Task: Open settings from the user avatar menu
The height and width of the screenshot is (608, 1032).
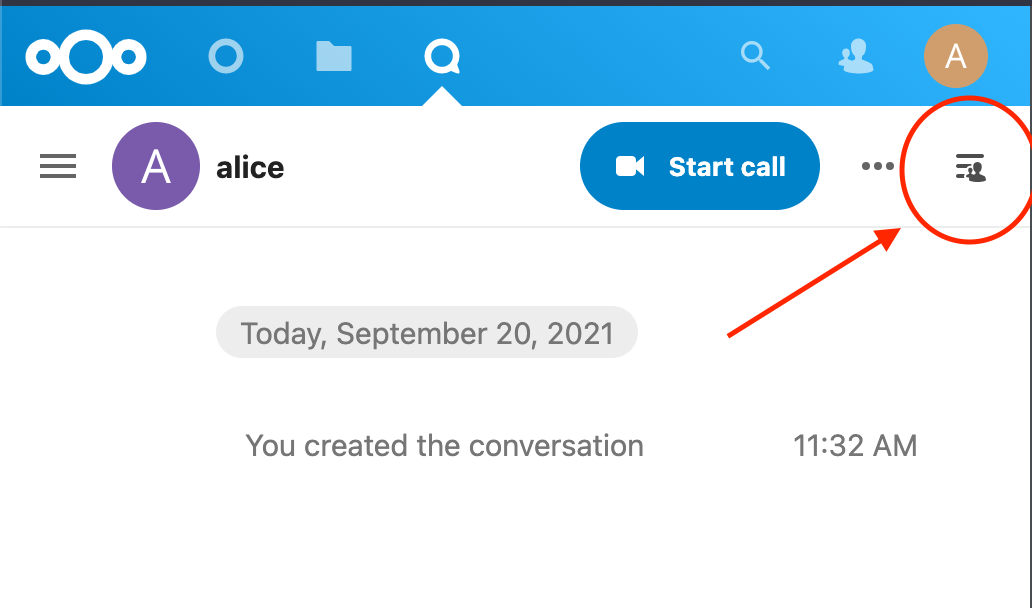Action: point(955,57)
